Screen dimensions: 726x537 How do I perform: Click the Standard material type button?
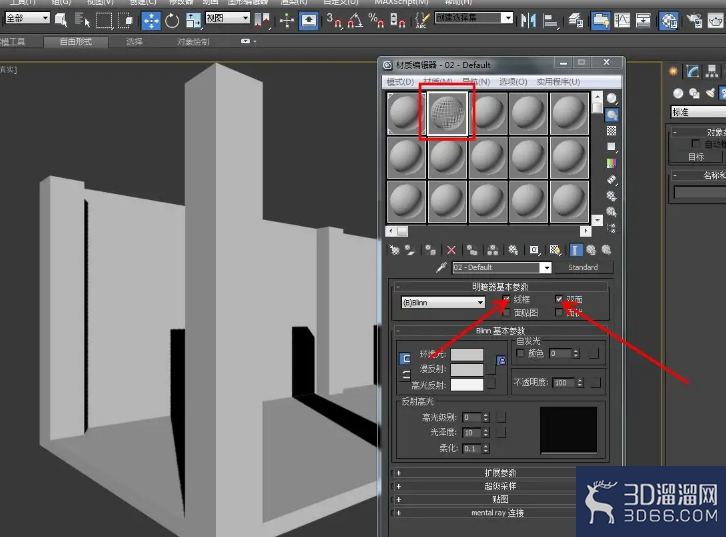(583, 267)
